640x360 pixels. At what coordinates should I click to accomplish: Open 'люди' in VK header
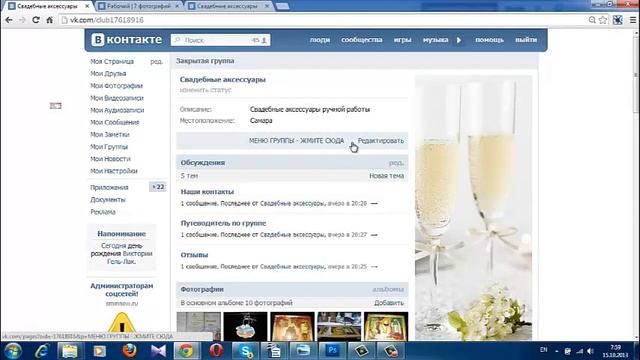[x=320, y=40]
